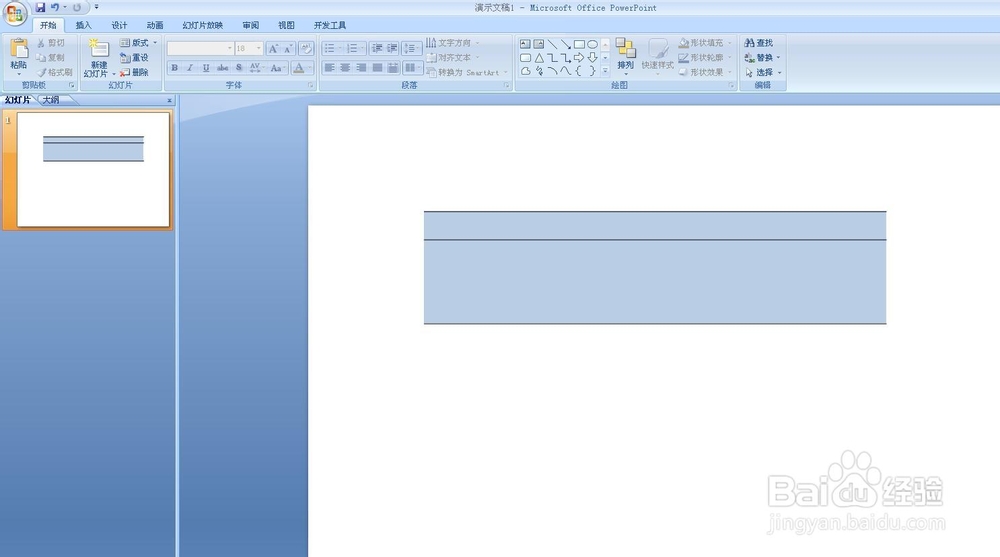Save the presentation from quick access toolbar

pos(40,8)
